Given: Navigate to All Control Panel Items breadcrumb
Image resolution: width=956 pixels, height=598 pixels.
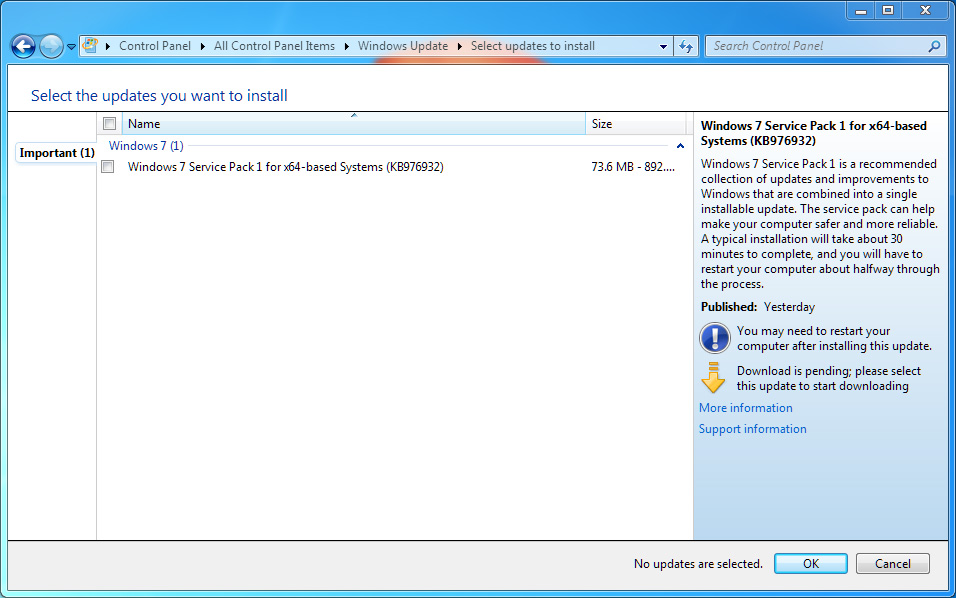Looking at the screenshot, I should pos(274,46).
